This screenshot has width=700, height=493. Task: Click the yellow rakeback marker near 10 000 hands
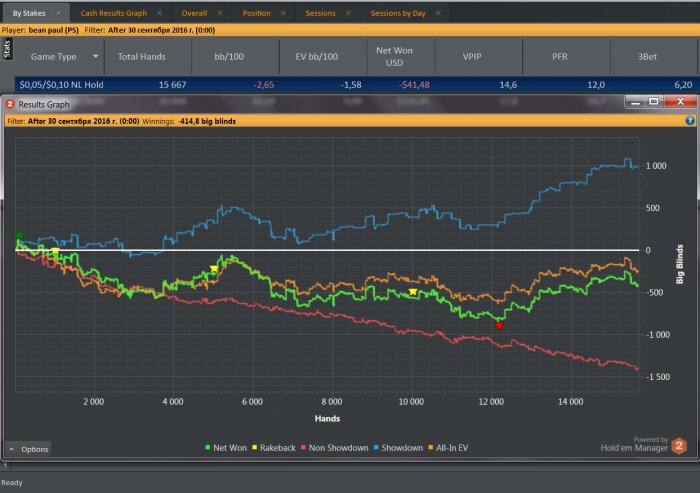[413, 292]
